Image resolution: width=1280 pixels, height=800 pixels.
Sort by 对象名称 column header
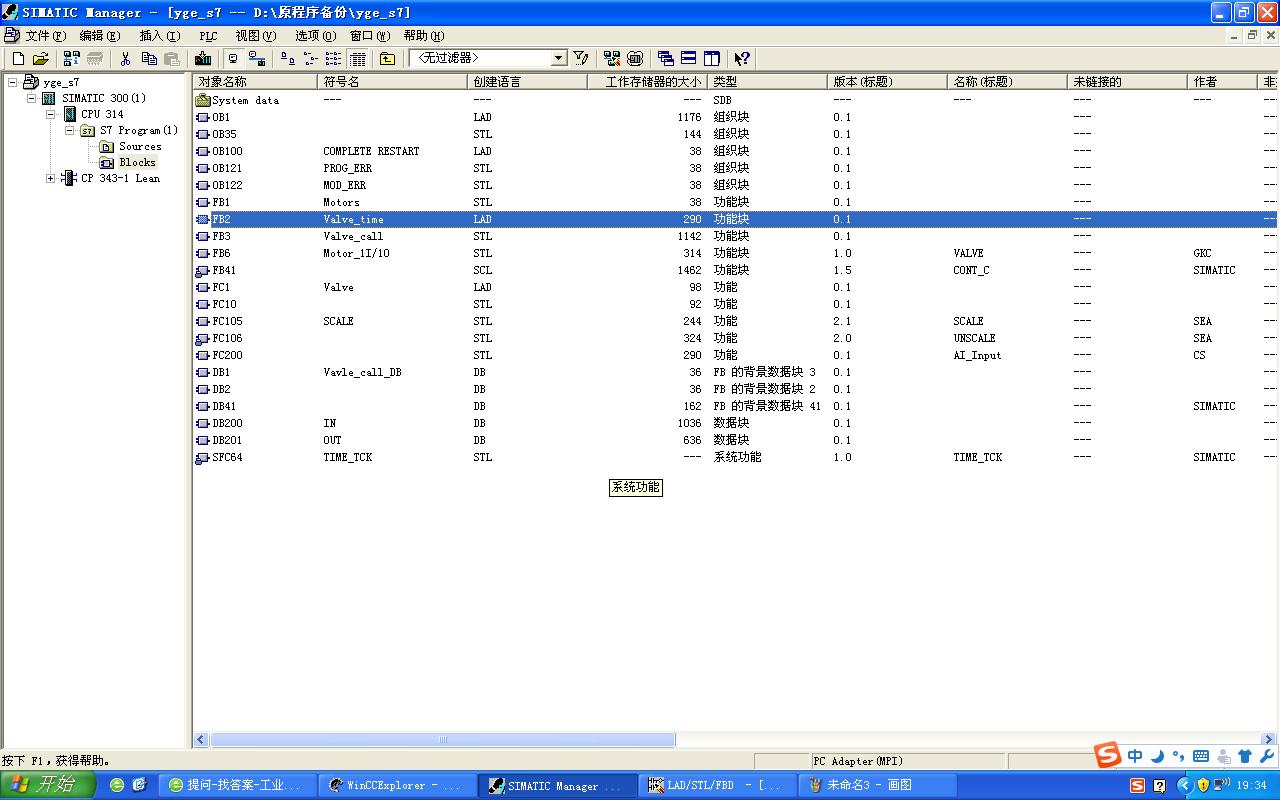[255, 82]
